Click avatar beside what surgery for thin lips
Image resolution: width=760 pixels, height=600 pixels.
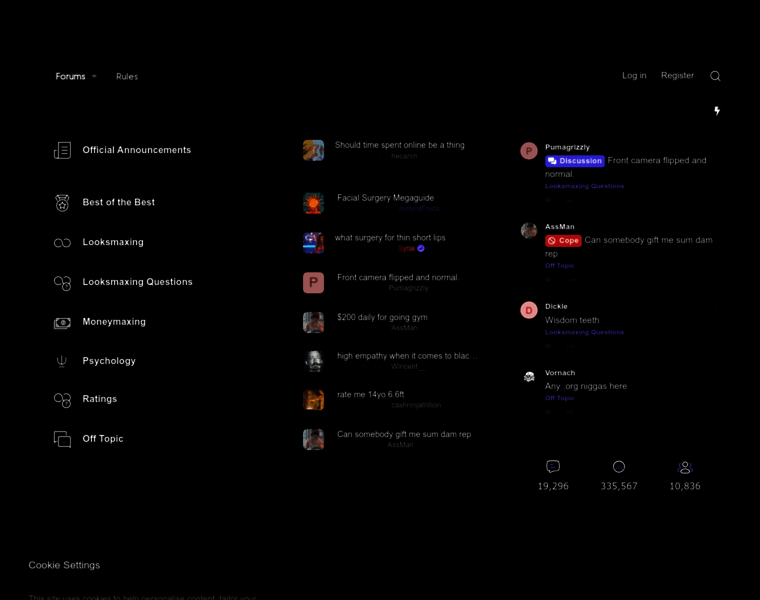click(x=314, y=243)
